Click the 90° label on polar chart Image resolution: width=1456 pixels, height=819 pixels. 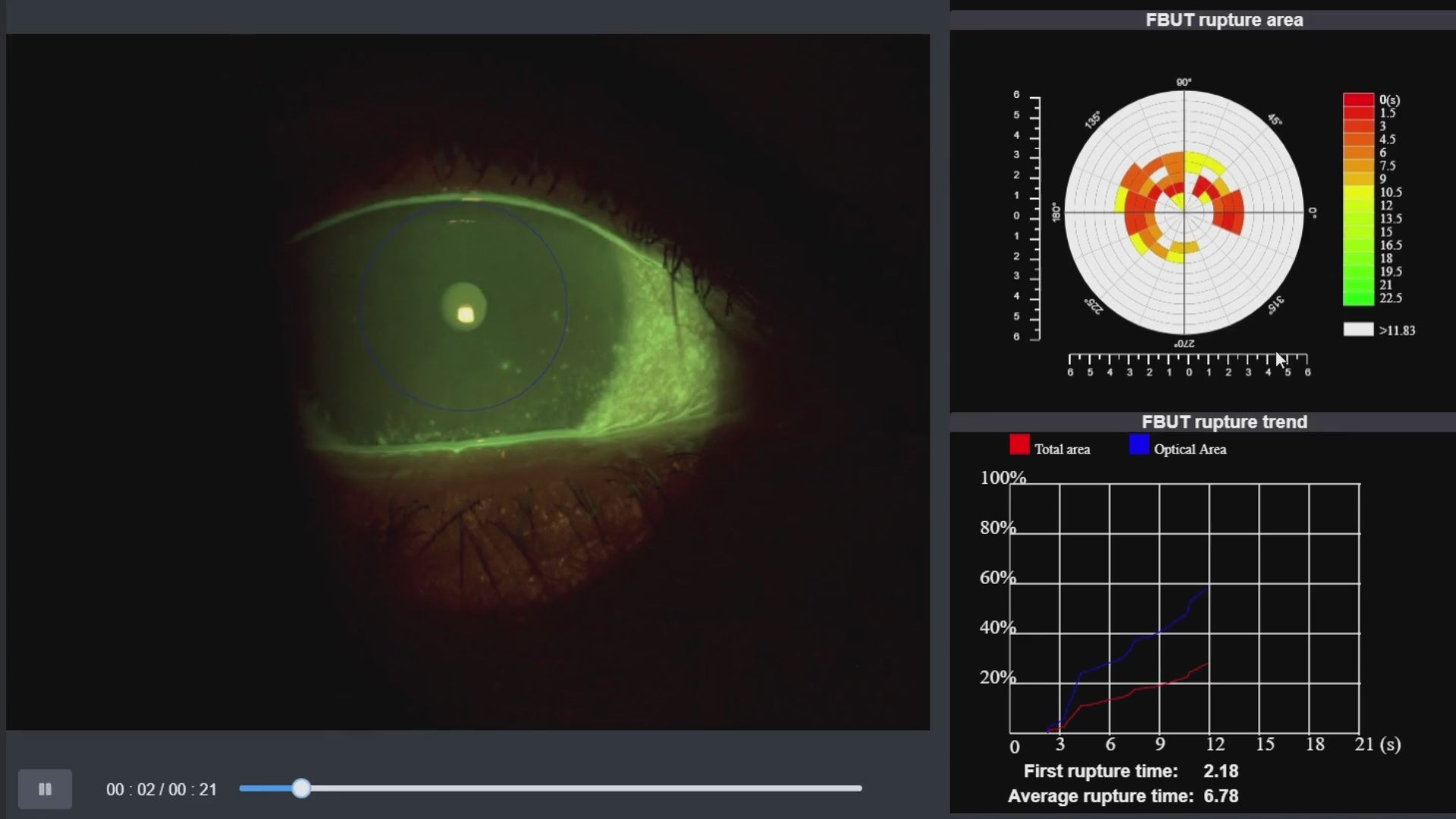[x=1184, y=82]
